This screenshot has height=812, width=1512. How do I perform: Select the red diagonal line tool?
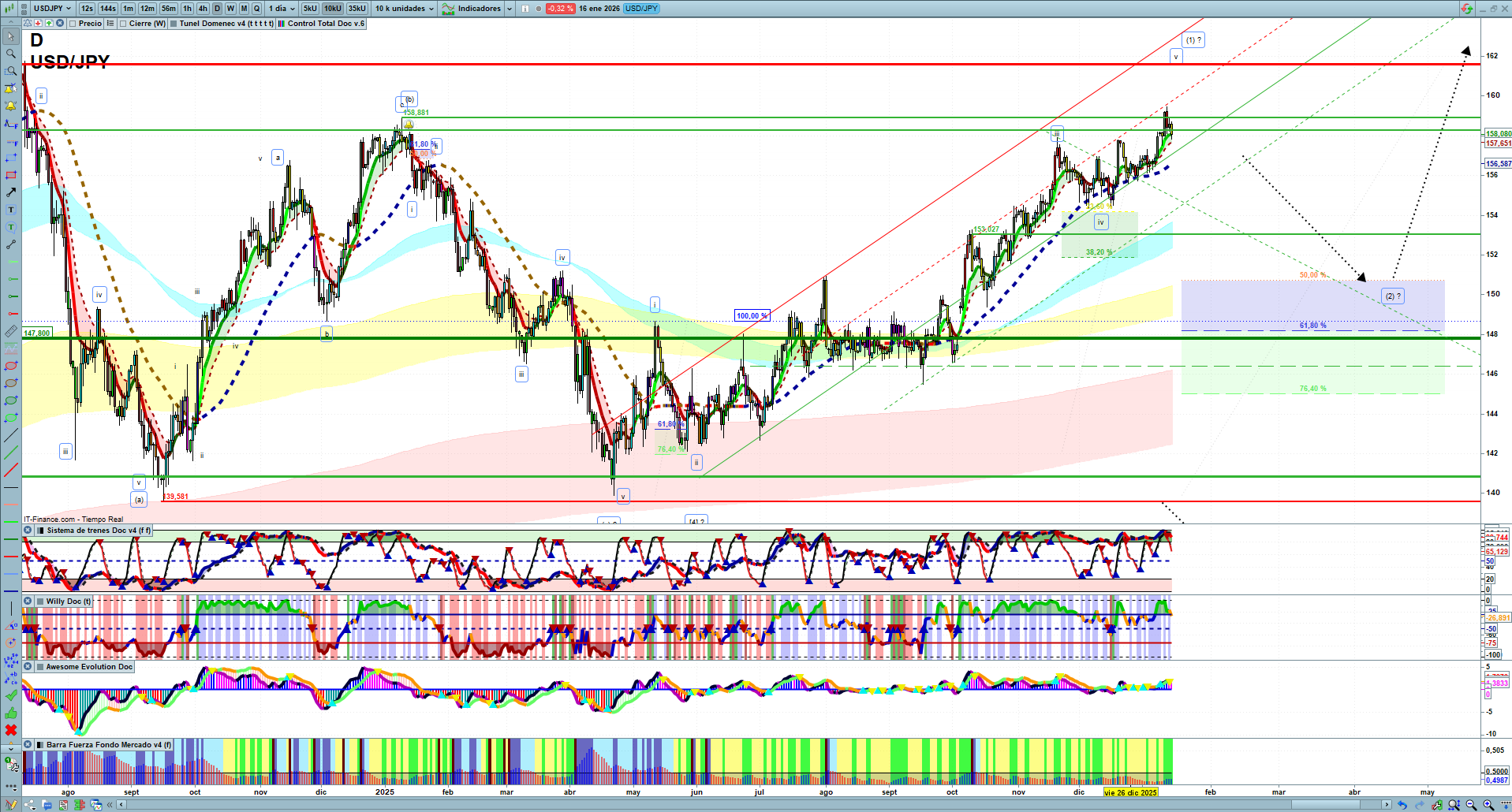point(10,470)
